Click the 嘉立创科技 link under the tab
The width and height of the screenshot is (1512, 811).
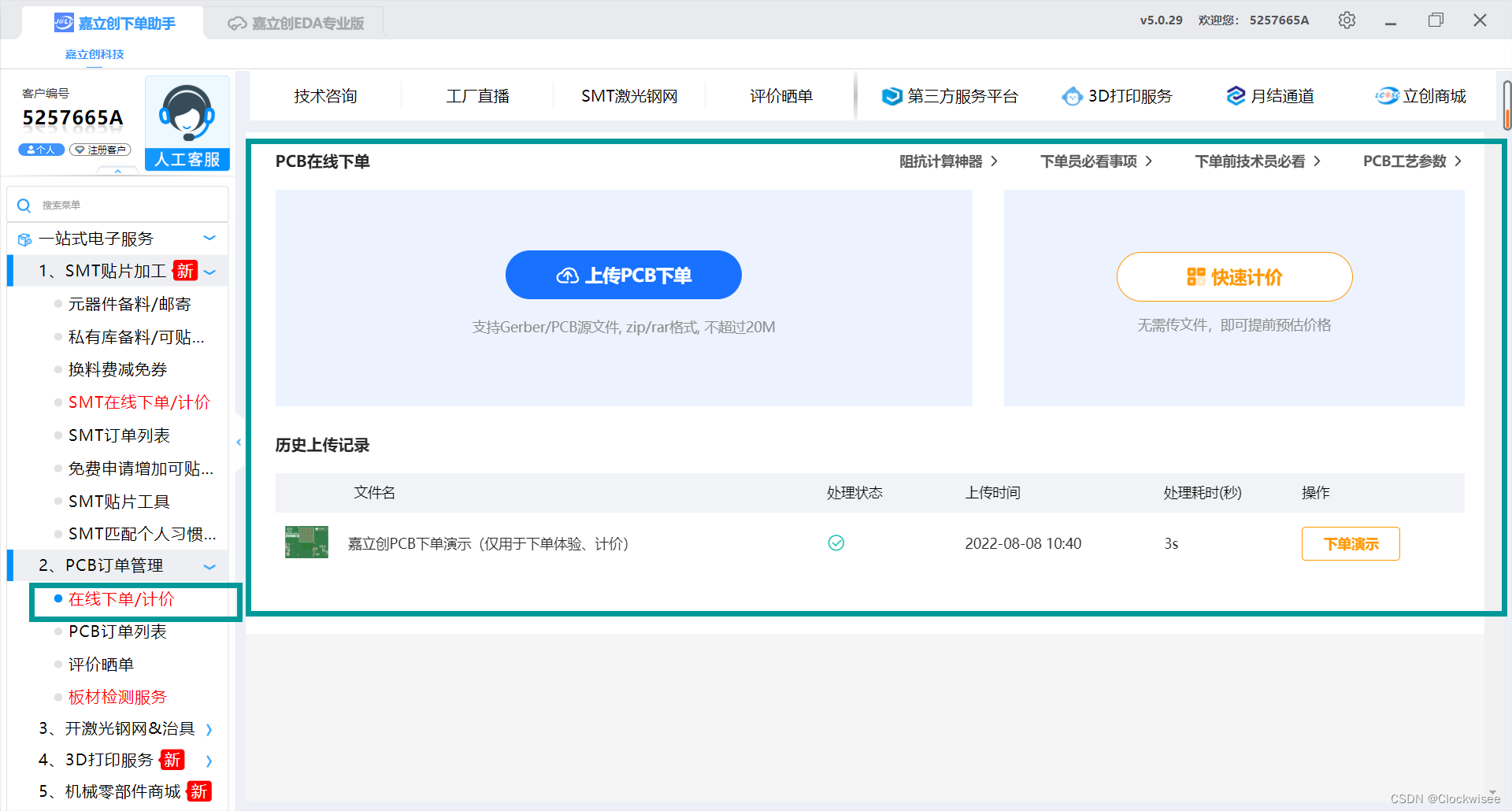click(x=94, y=54)
